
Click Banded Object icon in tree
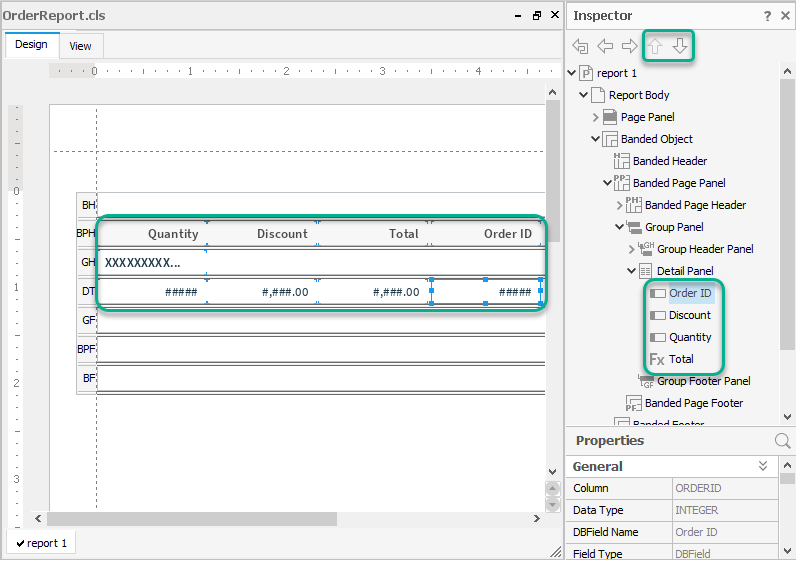610,139
